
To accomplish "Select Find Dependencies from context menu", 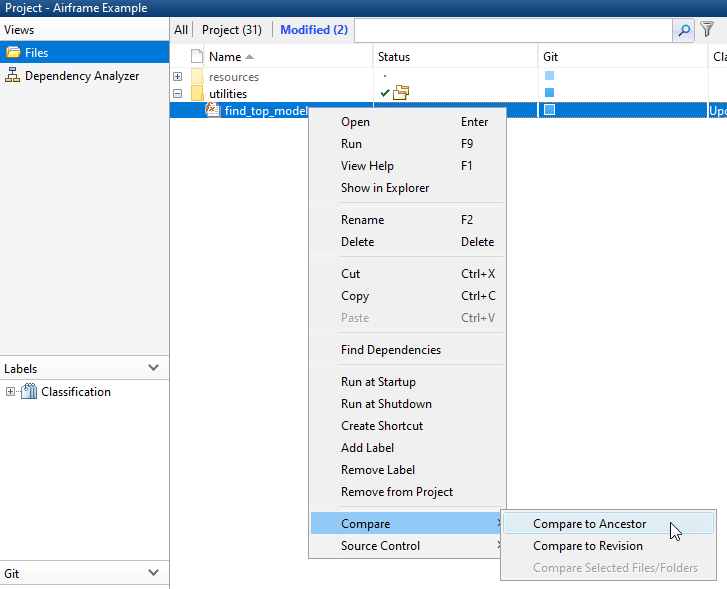I will [390, 350].
